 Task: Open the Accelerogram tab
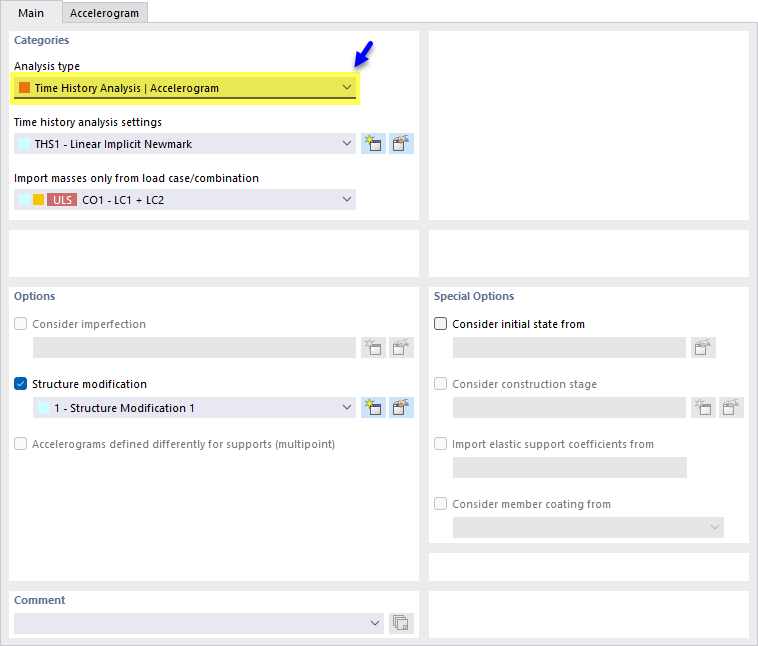point(104,13)
